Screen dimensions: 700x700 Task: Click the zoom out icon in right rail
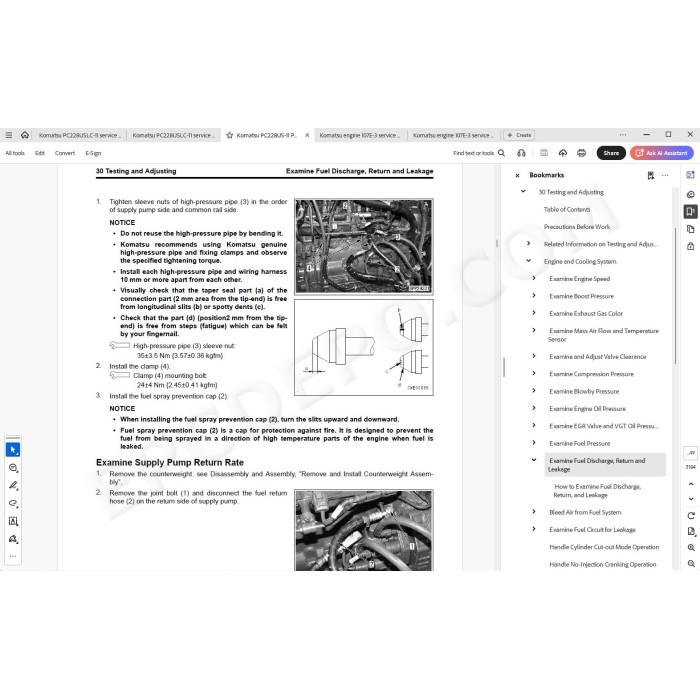691,563
